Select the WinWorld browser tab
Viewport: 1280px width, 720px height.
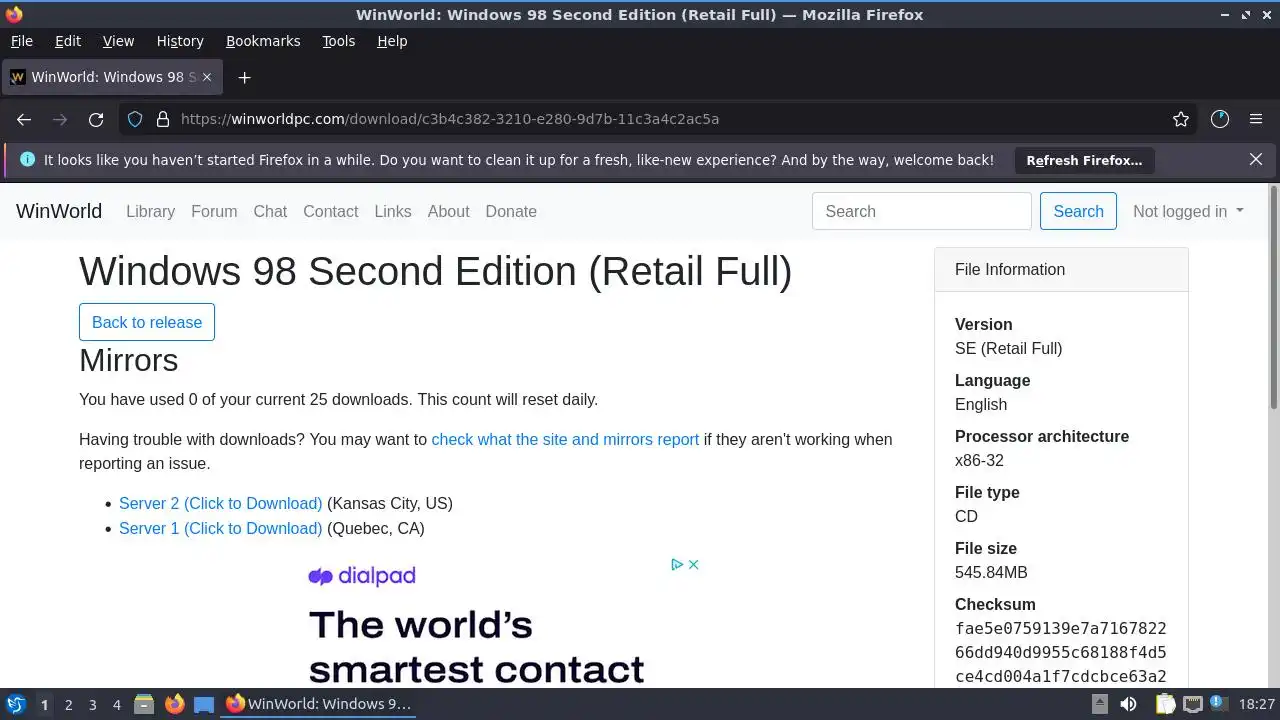[x=113, y=77]
